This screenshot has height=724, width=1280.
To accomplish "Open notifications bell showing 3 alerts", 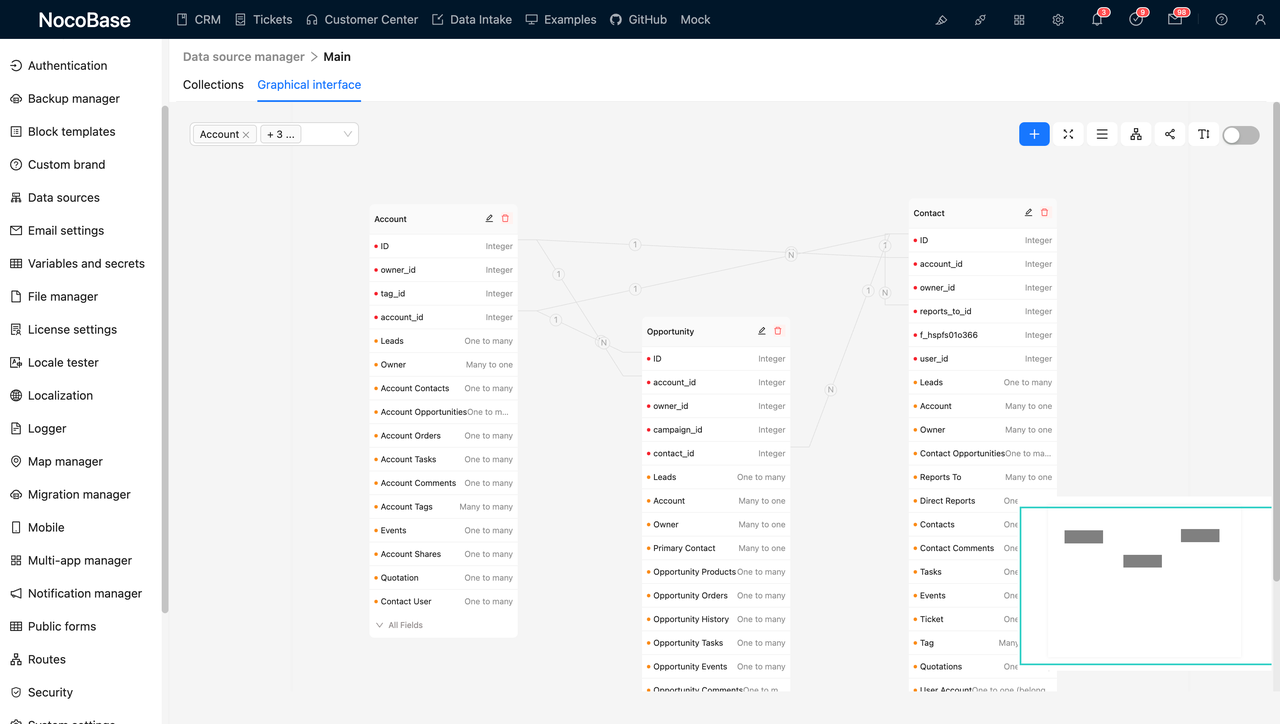I will pyautogui.click(x=1097, y=19).
